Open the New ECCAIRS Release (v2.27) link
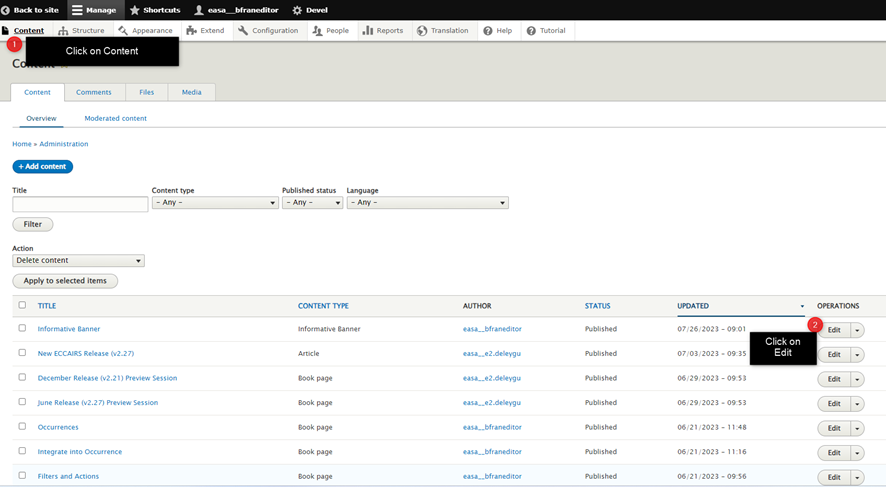Viewport: 886px width, 487px height. click(x=86, y=353)
